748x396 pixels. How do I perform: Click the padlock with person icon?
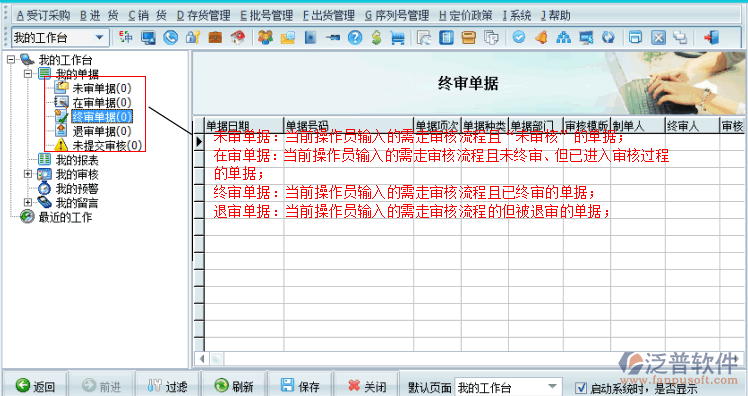point(193,37)
